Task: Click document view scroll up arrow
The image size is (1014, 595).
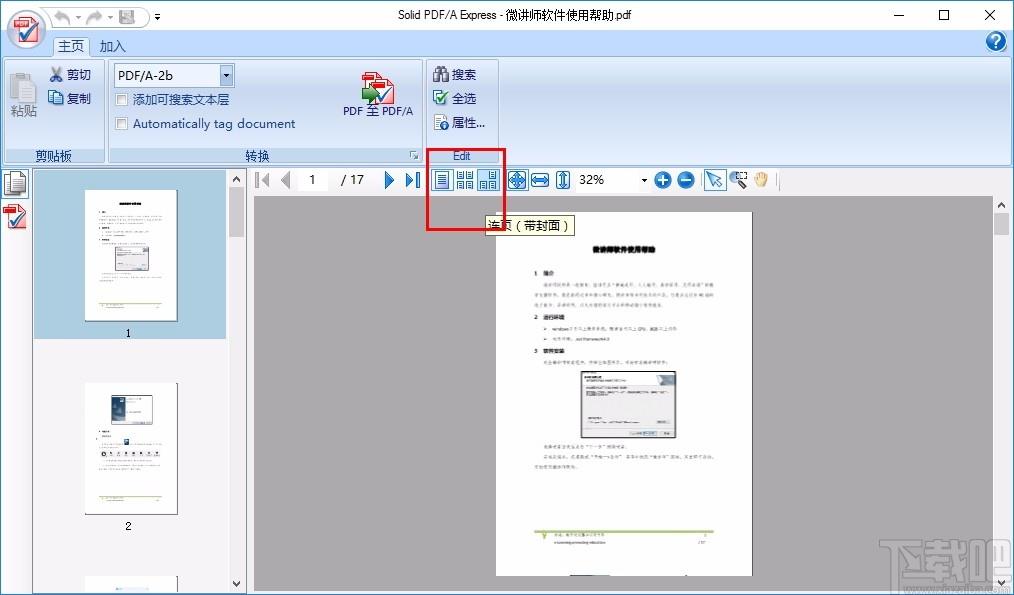Action: pyautogui.click(x=1002, y=205)
